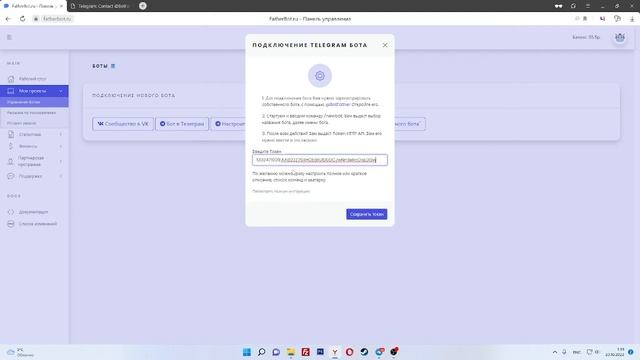
Task: Expand the Финансы menu chevron
Action: tap(61, 146)
